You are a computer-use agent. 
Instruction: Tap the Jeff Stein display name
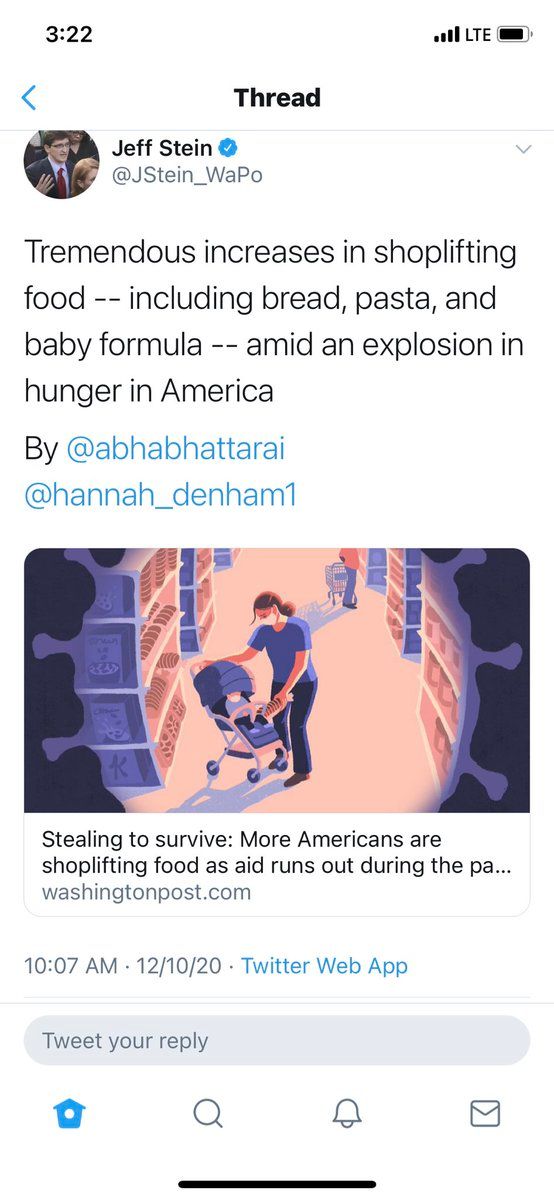pos(162,148)
